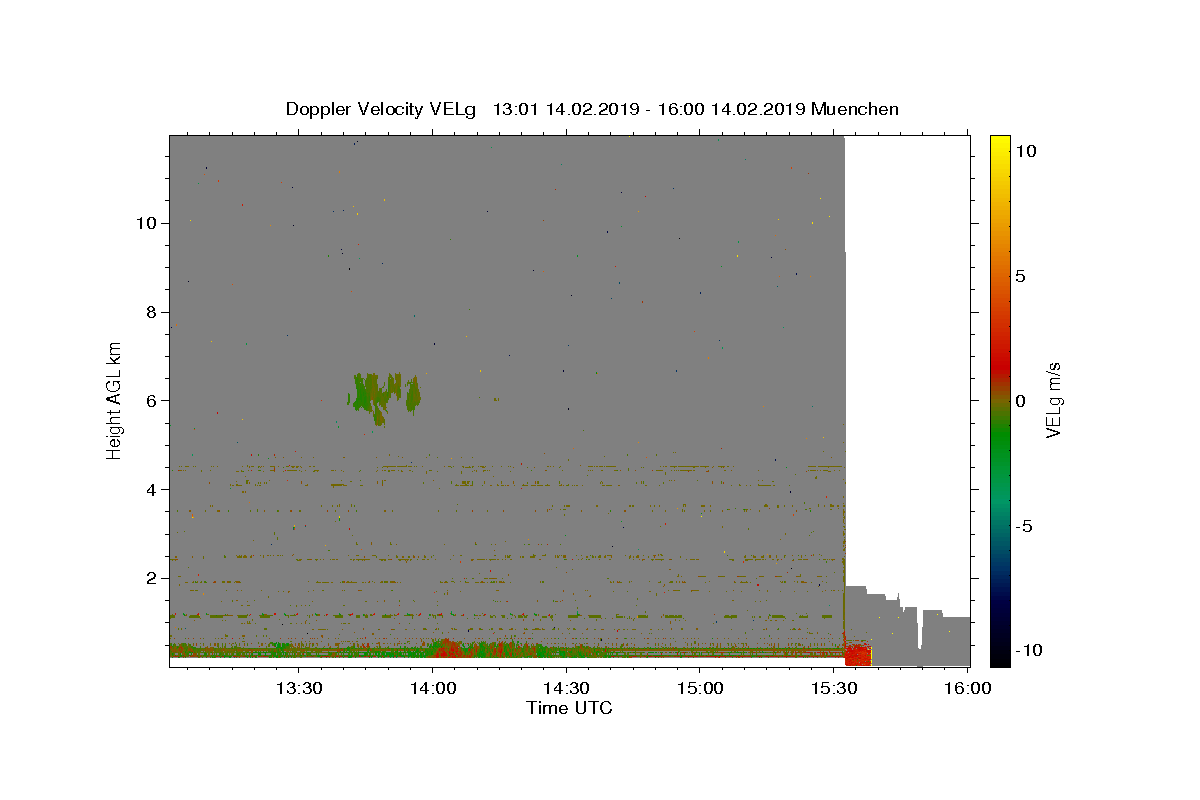The height and width of the screenshot is (800, 1200).
Task: Click the yellow top of the colorbar
Action: 1000,145
